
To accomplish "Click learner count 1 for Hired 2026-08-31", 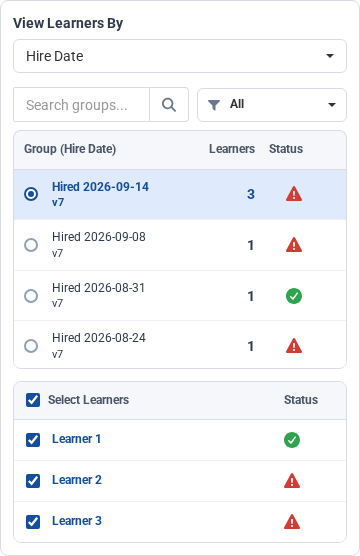I will point(251,296).
